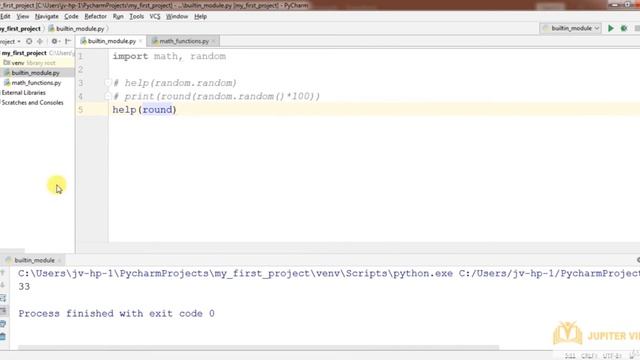The image size is (640, 360).
Task: Select the venv library root folder
Action: [29, 63]
